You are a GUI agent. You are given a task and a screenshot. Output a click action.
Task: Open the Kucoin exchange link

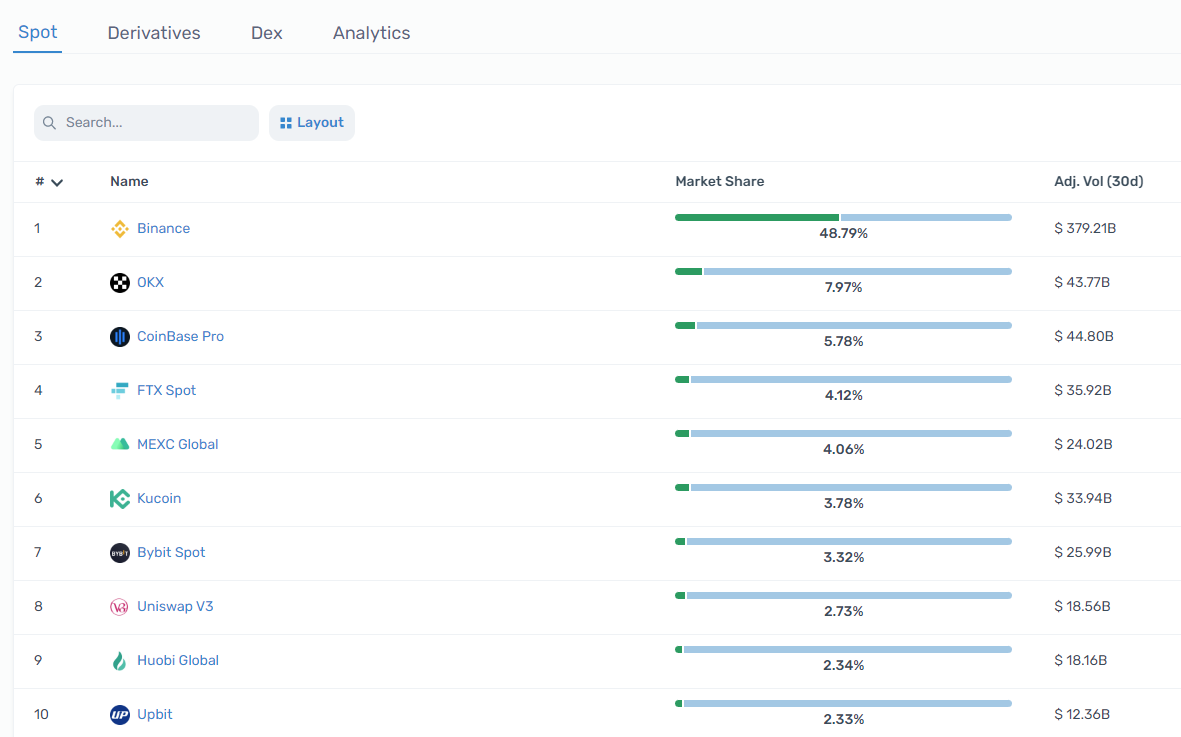click(x=159, y=498)
